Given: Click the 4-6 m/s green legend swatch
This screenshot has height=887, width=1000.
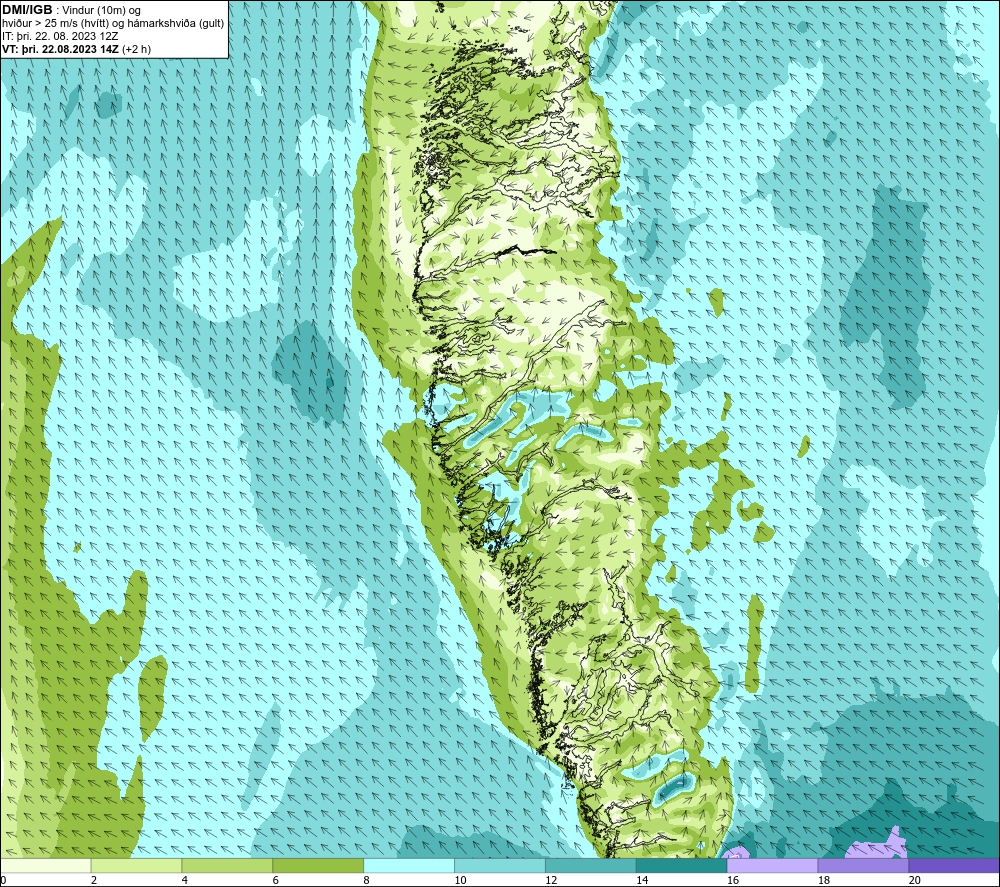Looking at the screenshot, I should click(x=227, y=866).
